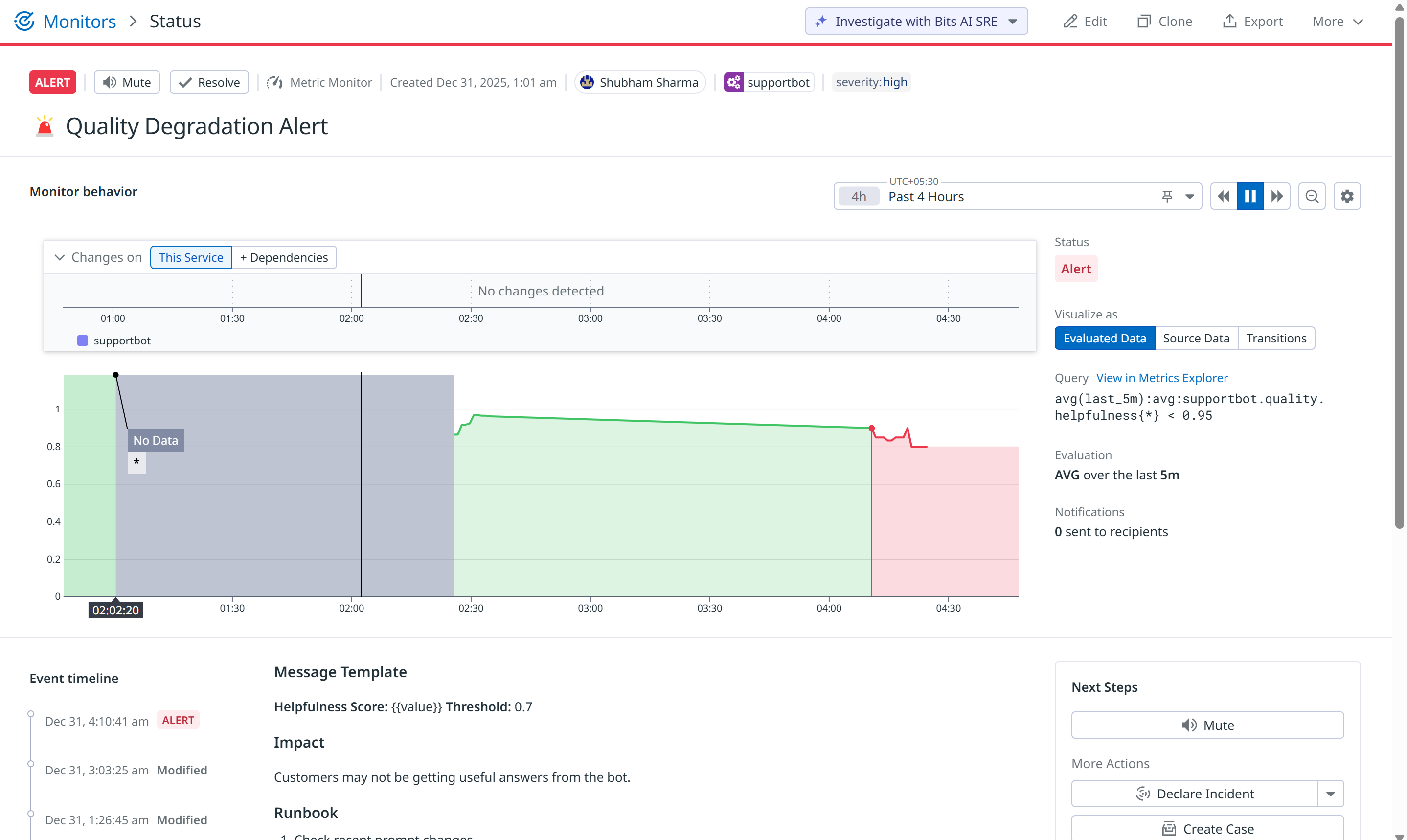Zoom out the graph time range

pyautogui.click(x=1311, y=196)
